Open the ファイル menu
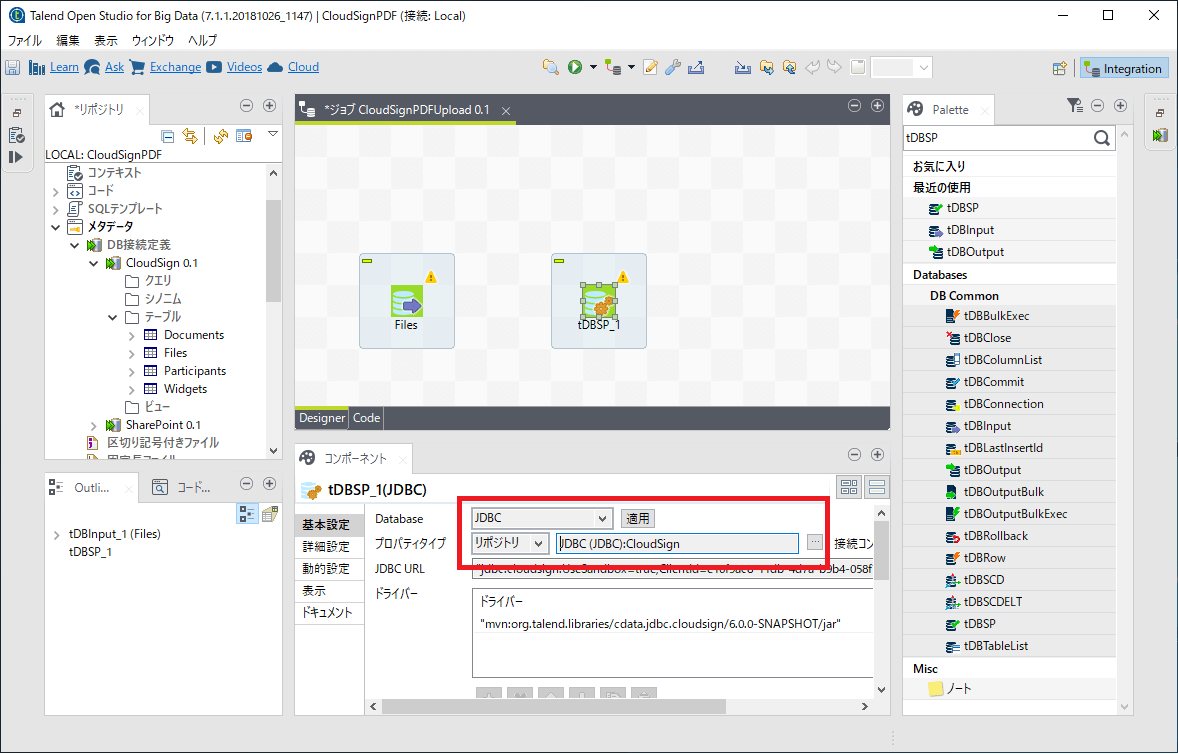This screenshot has height=754, width=1178. coord(24,41)
